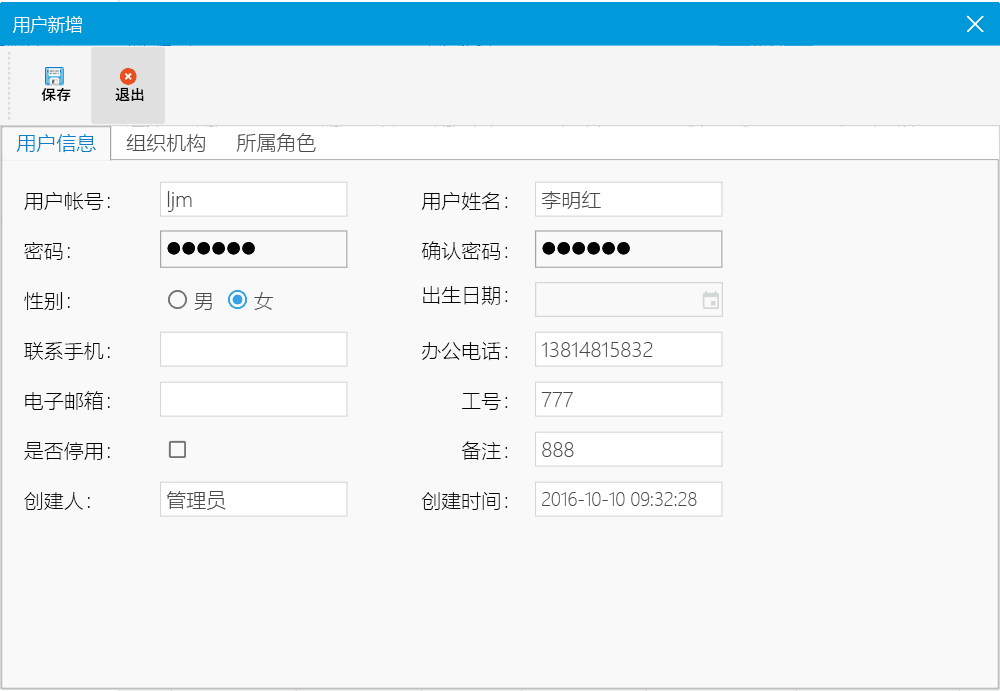Viewport: 1000px width, 691px height.
Task: Click the 备注 field containing 888
Action: (628, 449)
